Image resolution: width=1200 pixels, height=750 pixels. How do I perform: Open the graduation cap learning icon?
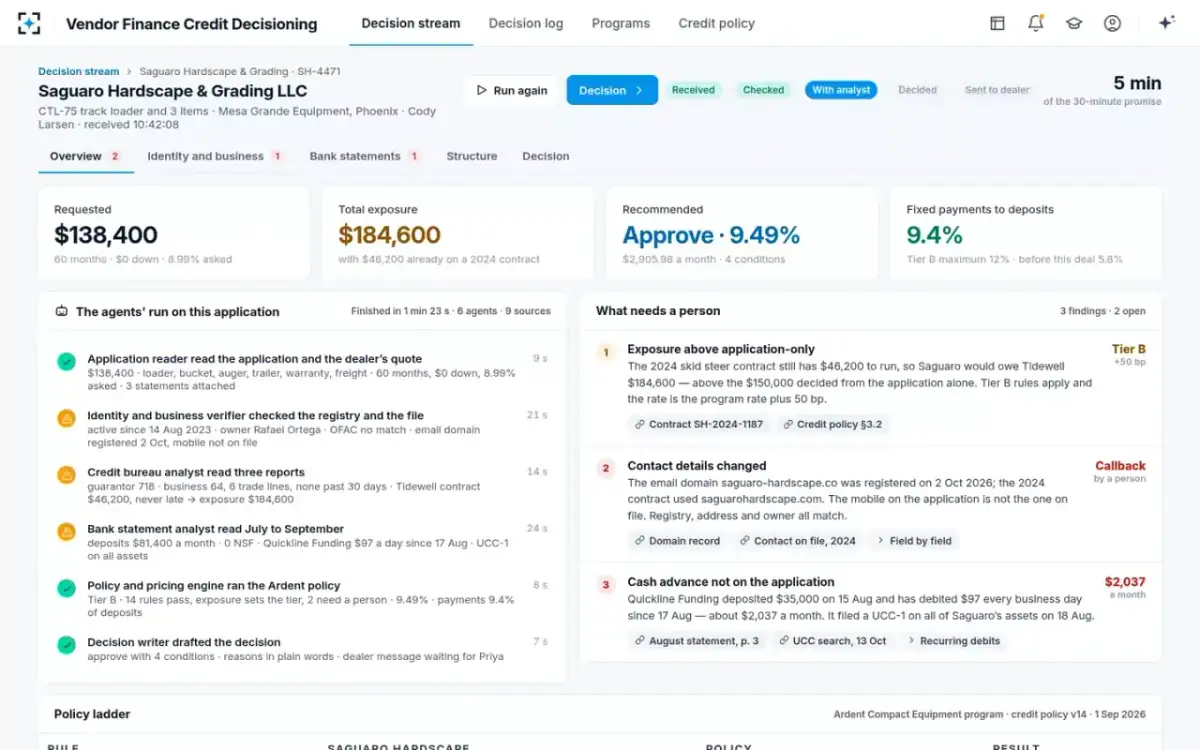coord(1074,23)
